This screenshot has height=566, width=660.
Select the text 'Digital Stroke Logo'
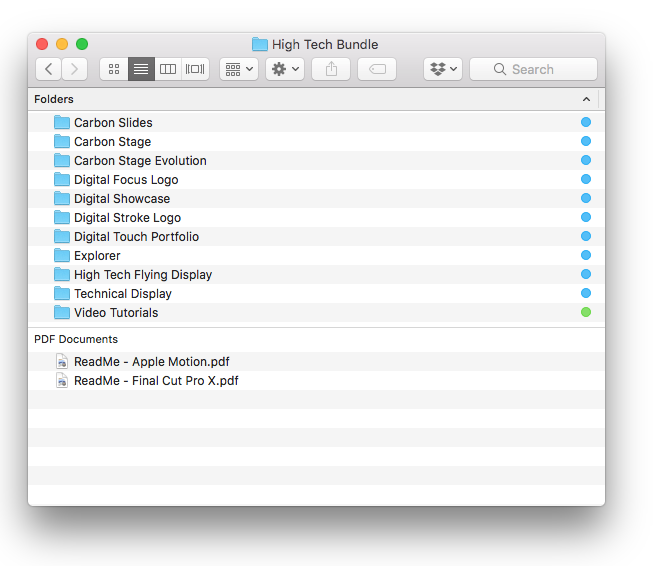click(128, 218)
